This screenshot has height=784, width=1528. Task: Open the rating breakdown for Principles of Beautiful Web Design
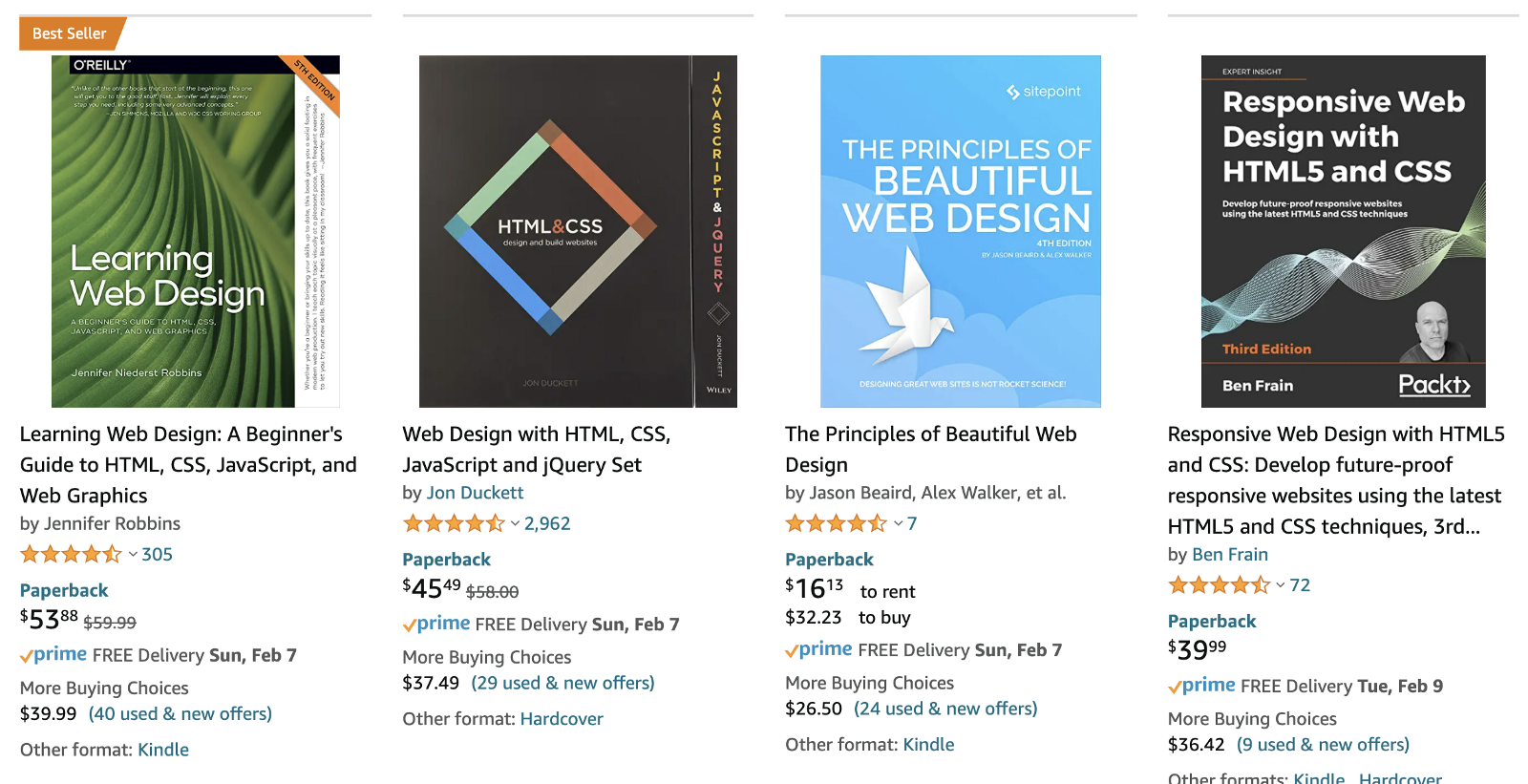[x=898, y=523]
